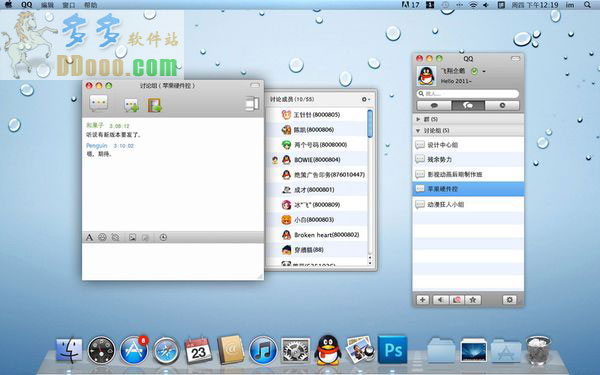600x375 pixels.
Task: Open the online status dropdown arrow
Action: (484, 71)
